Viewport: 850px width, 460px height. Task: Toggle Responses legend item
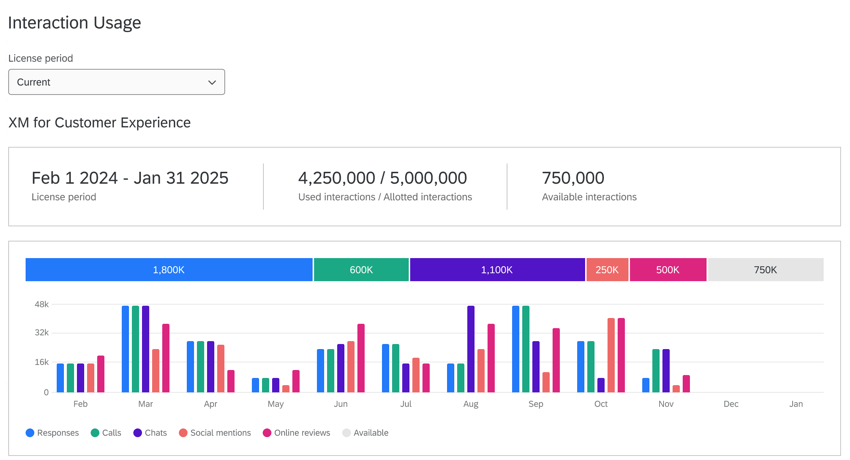click(x=52, y=433)
